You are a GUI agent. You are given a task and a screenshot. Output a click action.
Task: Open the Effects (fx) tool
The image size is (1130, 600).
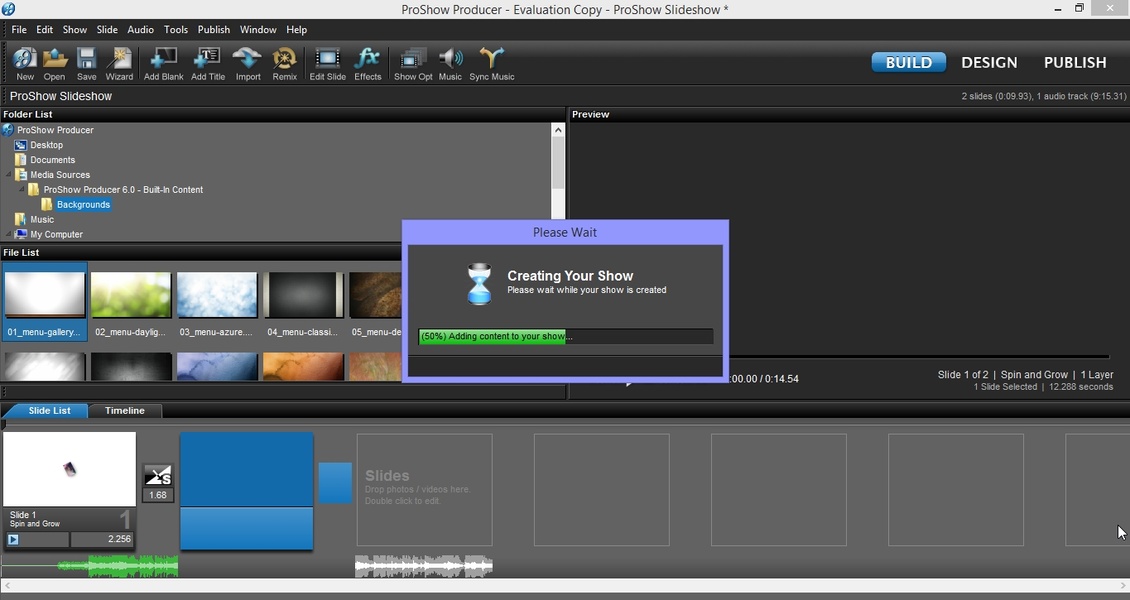coord(367,62)
